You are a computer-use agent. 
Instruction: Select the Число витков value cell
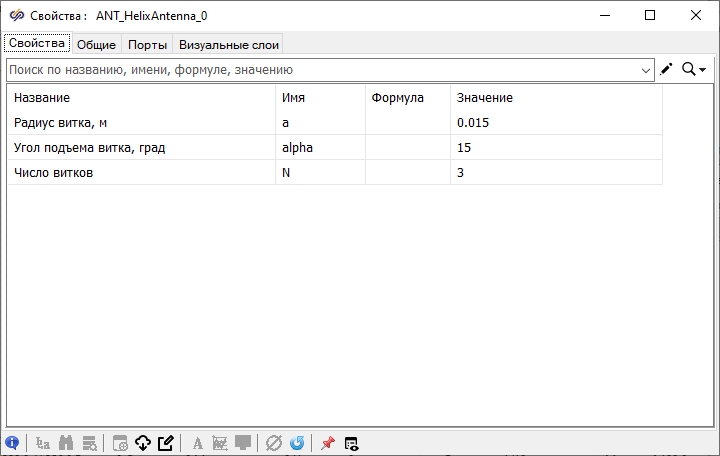click(x=555, y=173)
